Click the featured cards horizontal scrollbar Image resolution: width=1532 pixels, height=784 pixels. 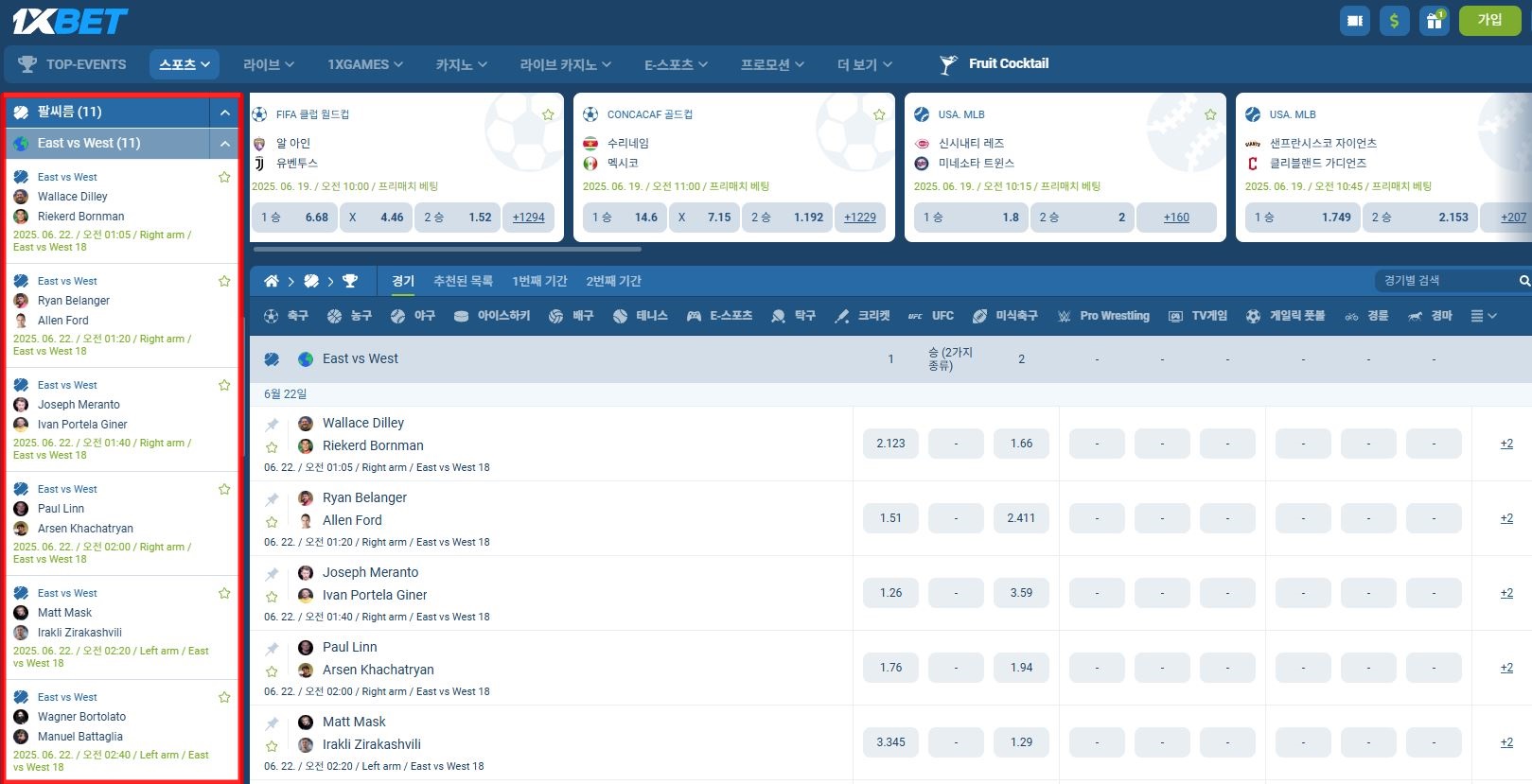[448, 250]
